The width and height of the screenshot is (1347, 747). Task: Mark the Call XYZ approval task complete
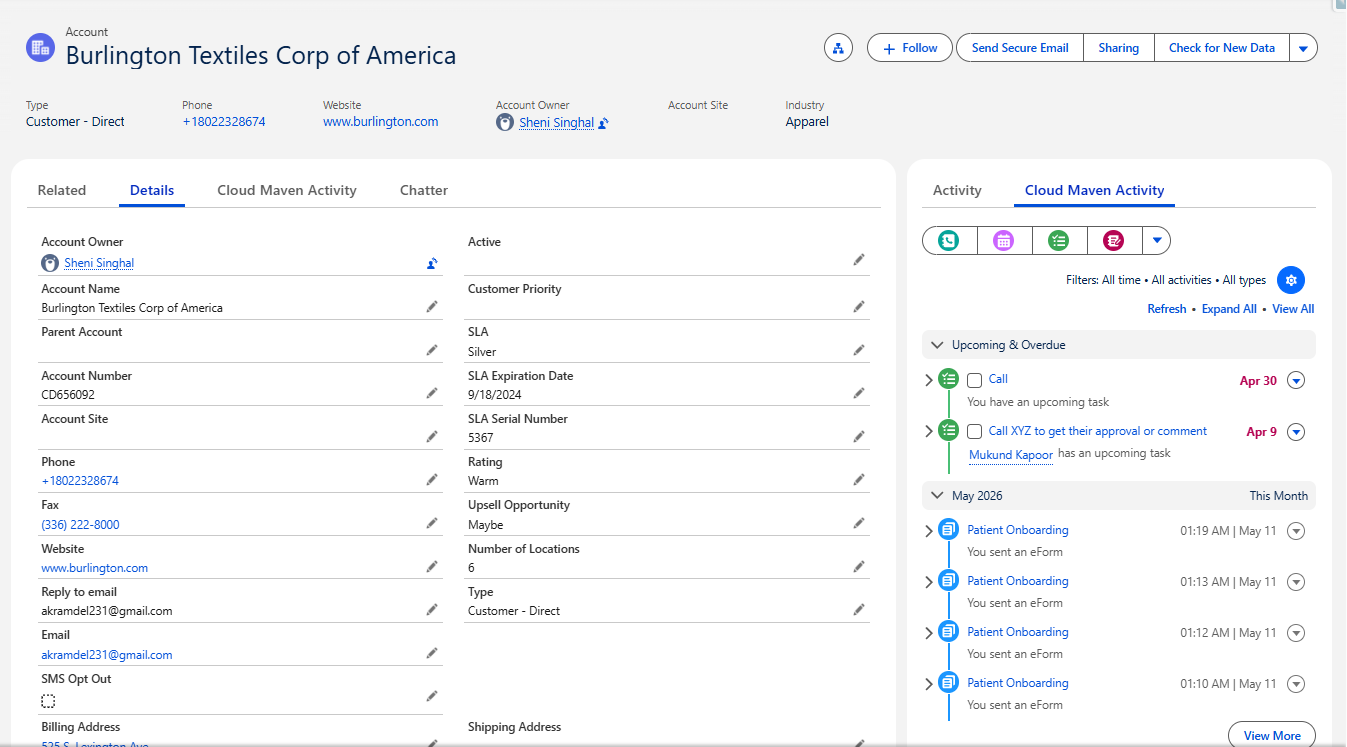pos(975,432)
